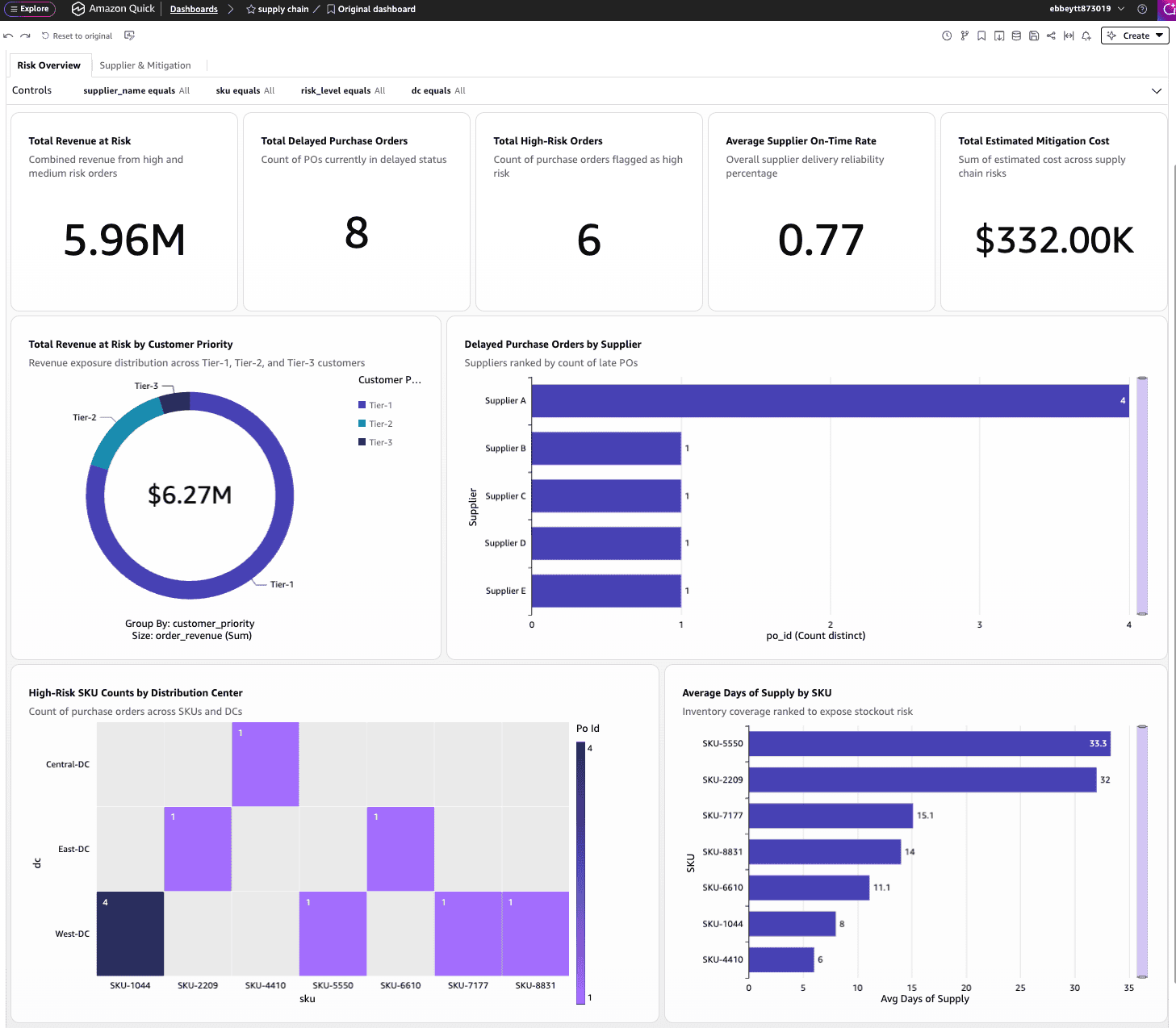This screenshot has height=1028, width=1176.
Task: Select the Supplier E bar
Action: 606,591
